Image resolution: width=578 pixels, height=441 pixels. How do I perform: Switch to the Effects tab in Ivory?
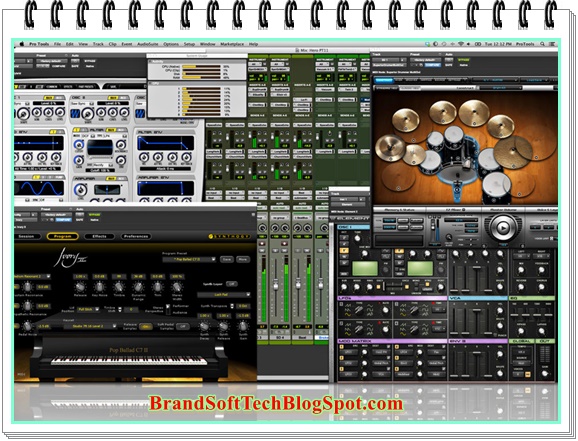point(99,236)
